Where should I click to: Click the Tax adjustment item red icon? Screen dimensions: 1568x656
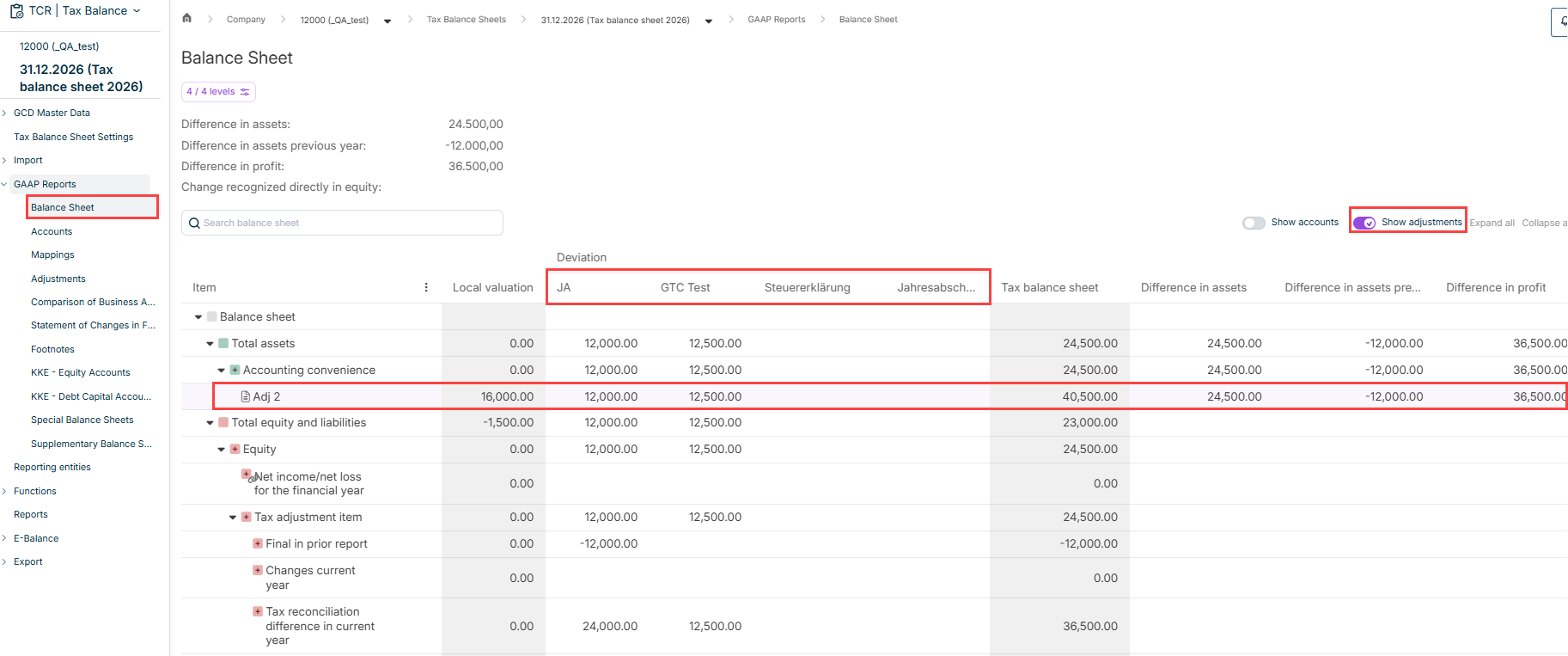coord(246,517)
